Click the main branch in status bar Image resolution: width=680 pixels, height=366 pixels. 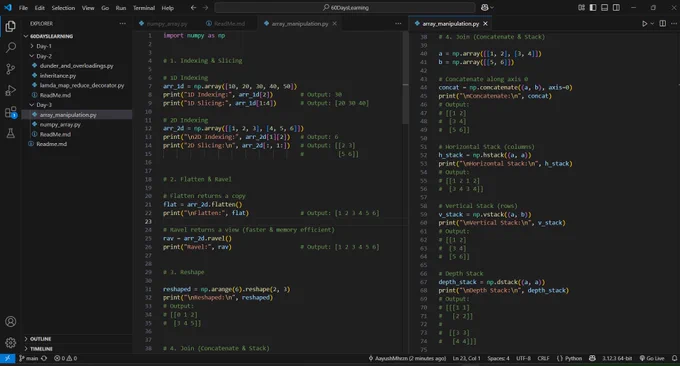(x=29, y=358)
